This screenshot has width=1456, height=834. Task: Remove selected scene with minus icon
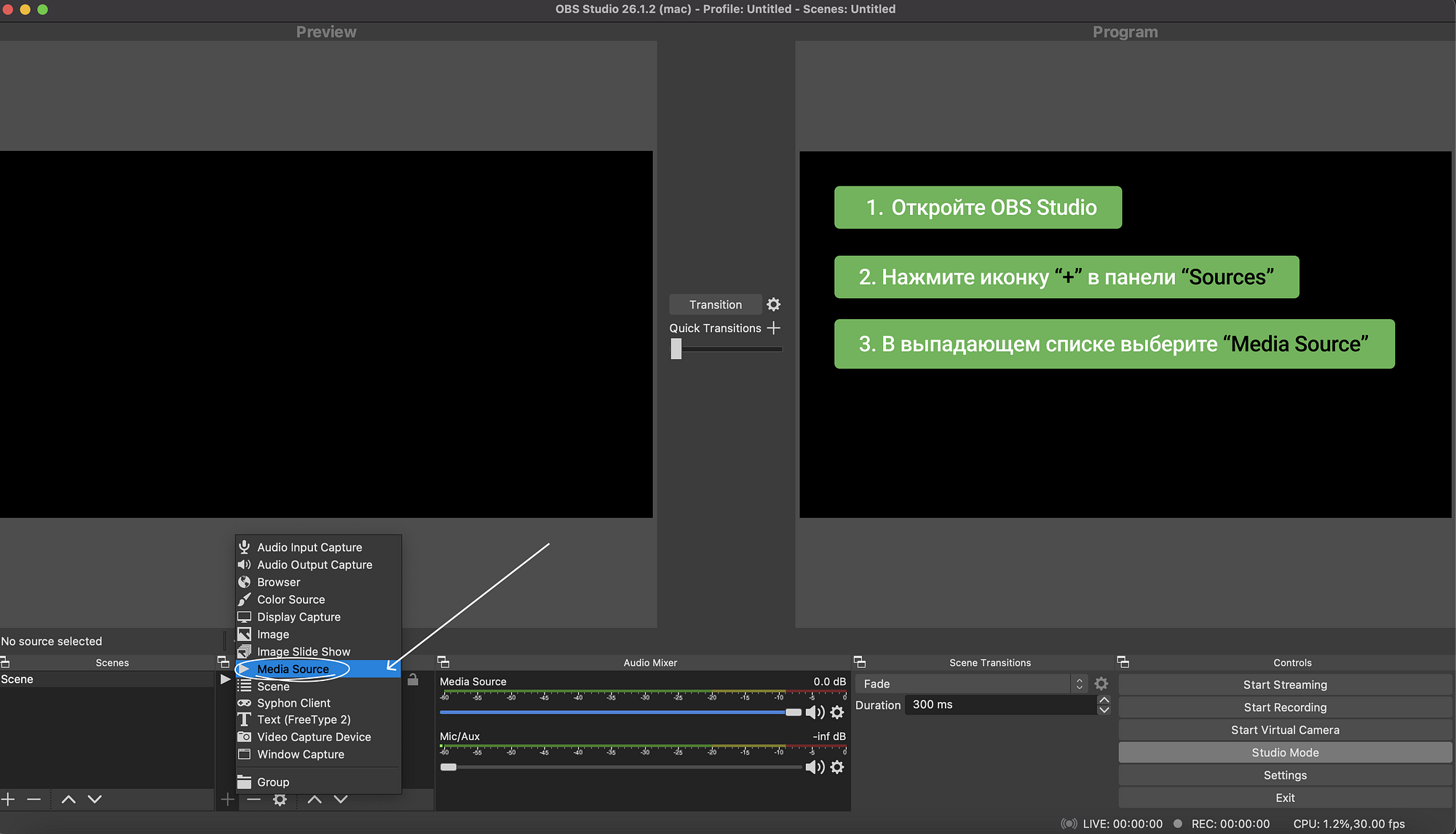(x=33, y=799)
